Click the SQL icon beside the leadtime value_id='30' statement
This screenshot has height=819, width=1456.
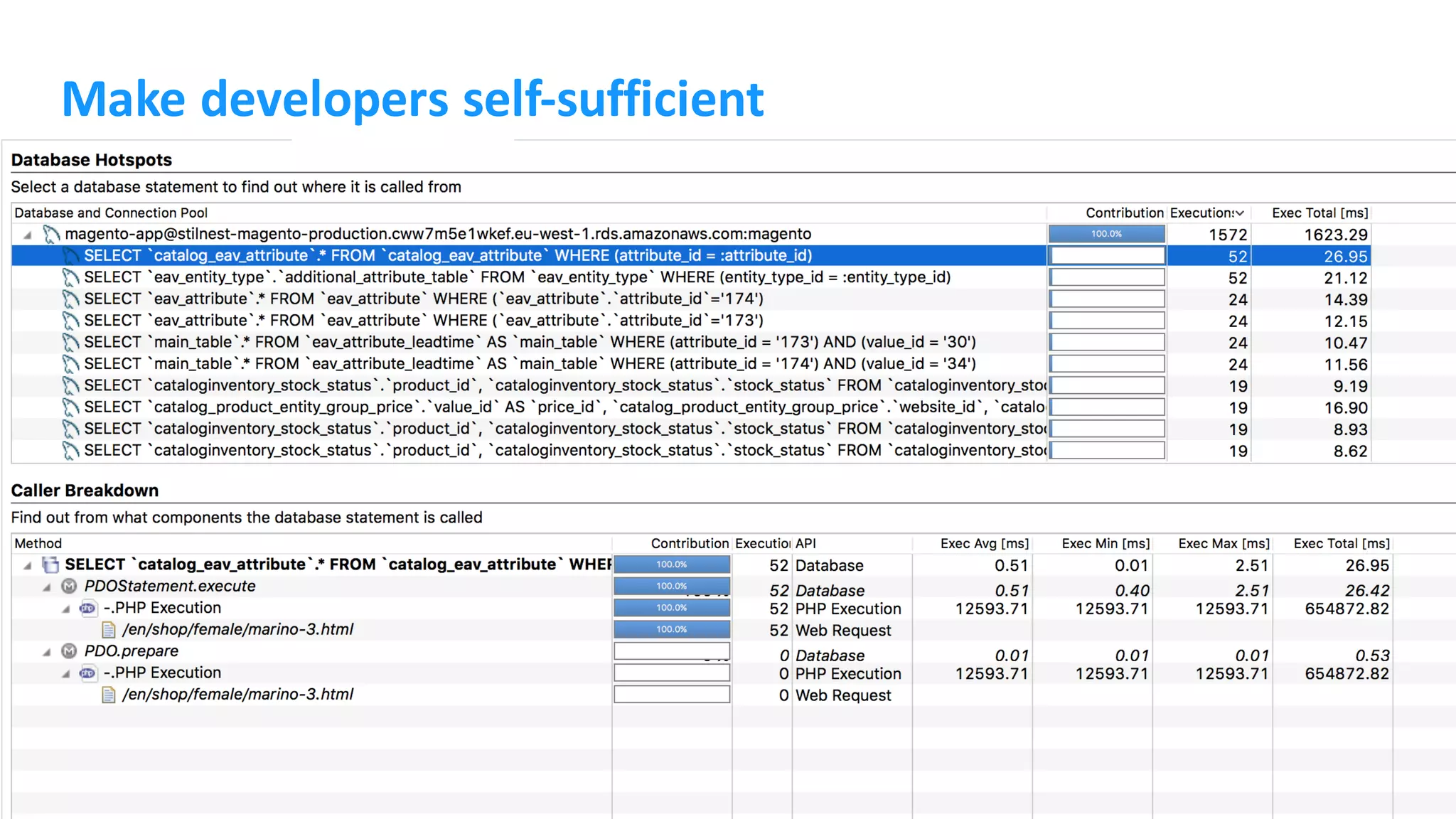pos(70,343)
